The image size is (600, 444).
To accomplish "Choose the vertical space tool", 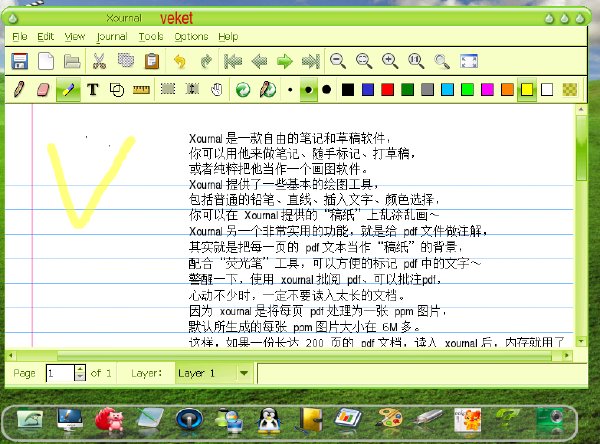I will click(192, 89).
